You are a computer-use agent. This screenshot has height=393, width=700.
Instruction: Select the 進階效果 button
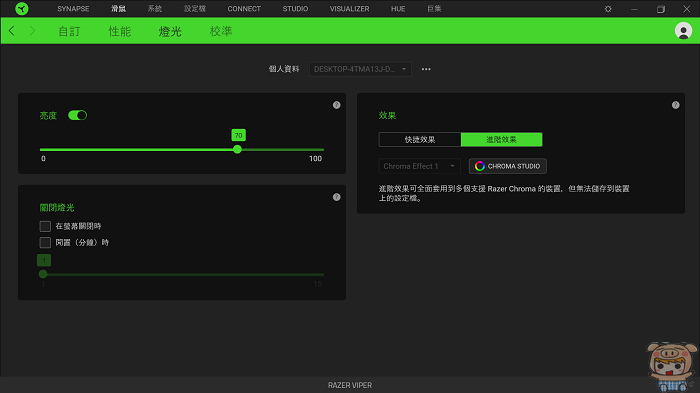click(x=501, y=139)
